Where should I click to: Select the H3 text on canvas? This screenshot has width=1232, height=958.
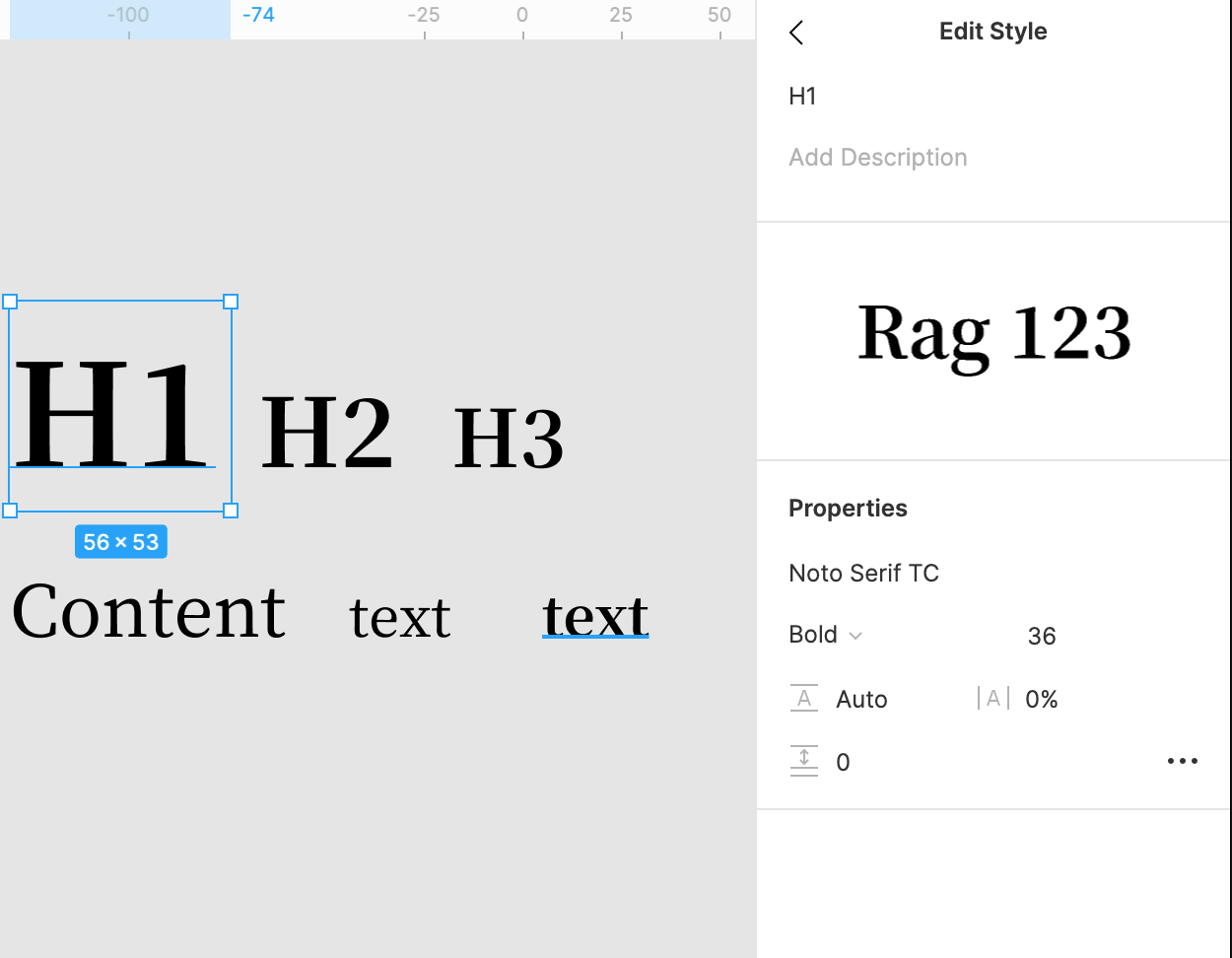(509, 439)
